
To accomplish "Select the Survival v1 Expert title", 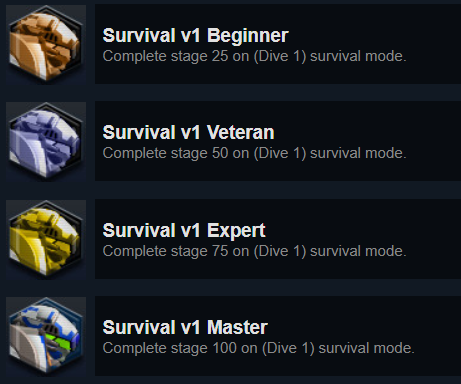I will pyautogui.click(x=184, y=230).
